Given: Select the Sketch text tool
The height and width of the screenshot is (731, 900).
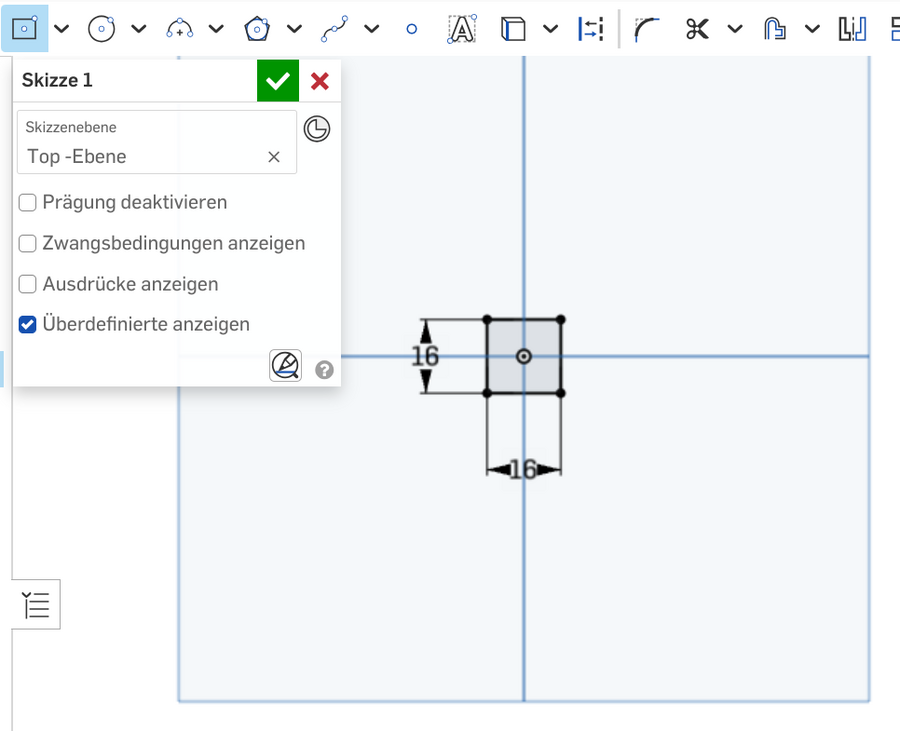Looking at the screenshot, I should point(460,28).
